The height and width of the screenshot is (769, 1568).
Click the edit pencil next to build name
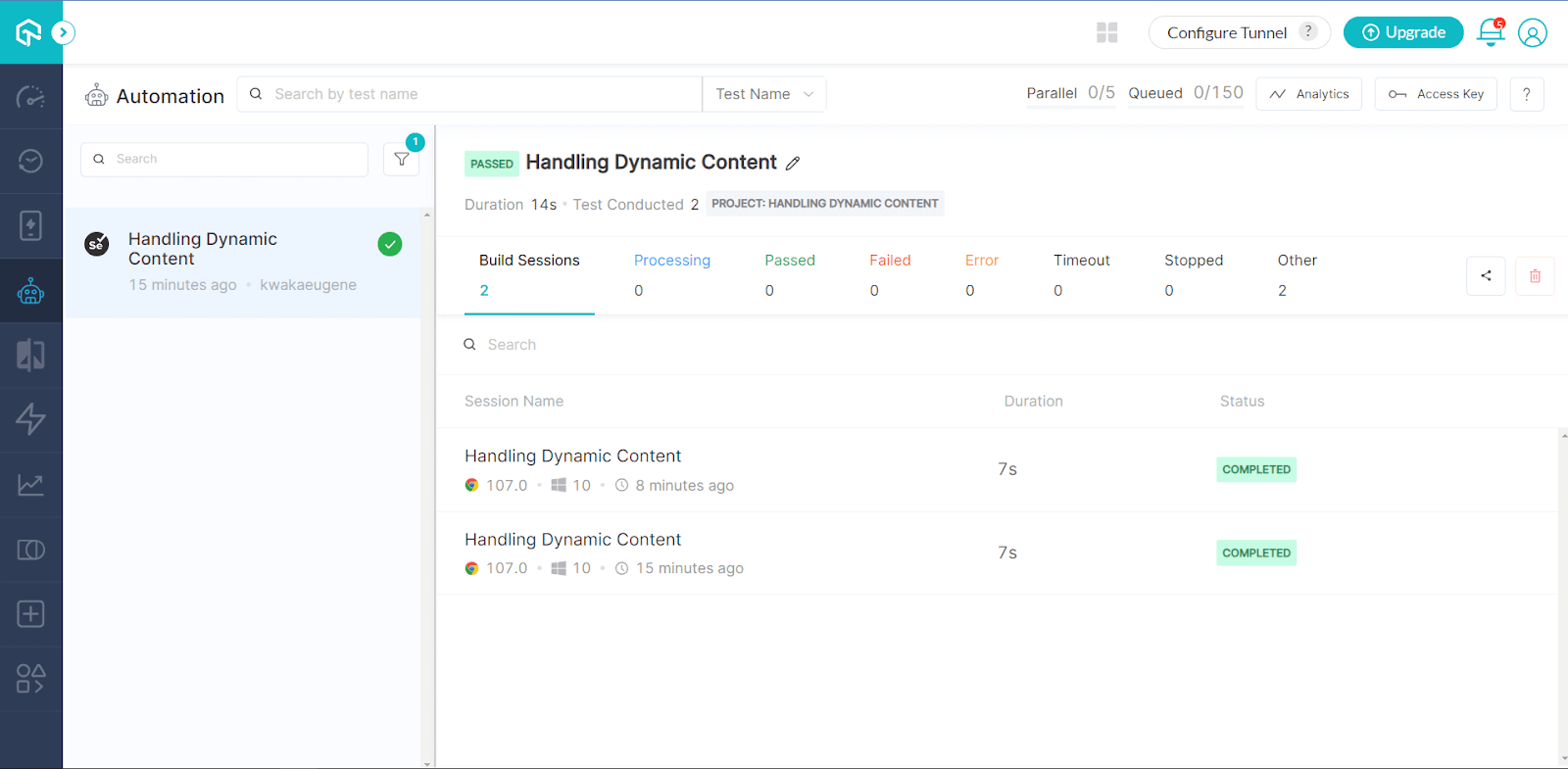[793, 164]
